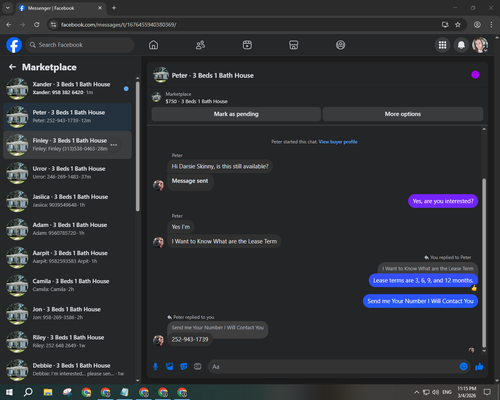This screenshot has width=500, height=400.
Task: Click the purple conversation information icon
Action: (475, 75)
